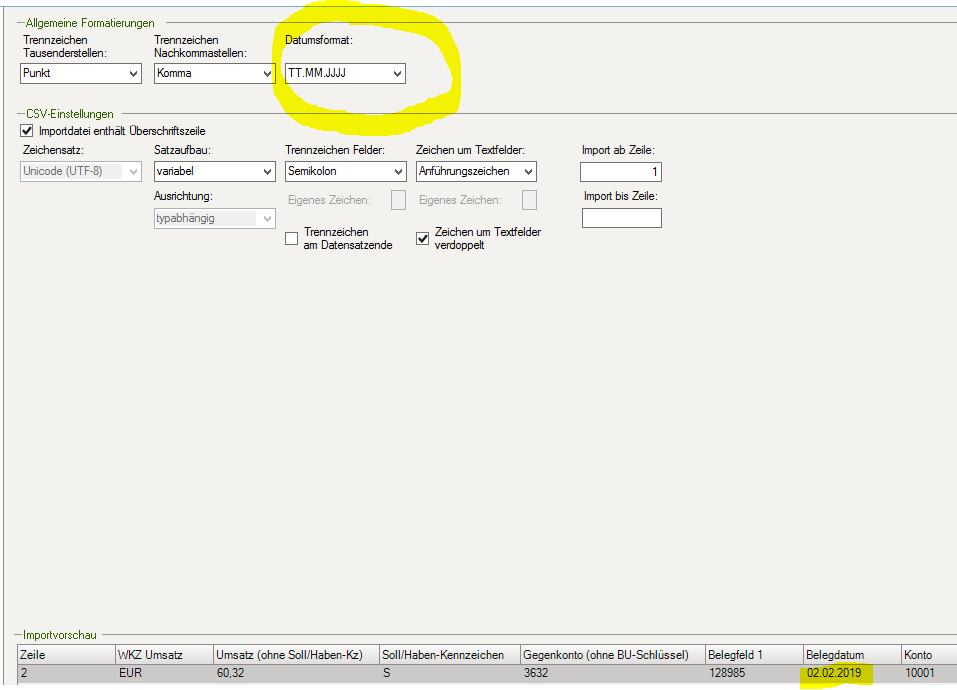Open the disabled Zeichensatz Unicode (UTF-8) dropdown
The image size is (957, 690).
click(81, 171)
